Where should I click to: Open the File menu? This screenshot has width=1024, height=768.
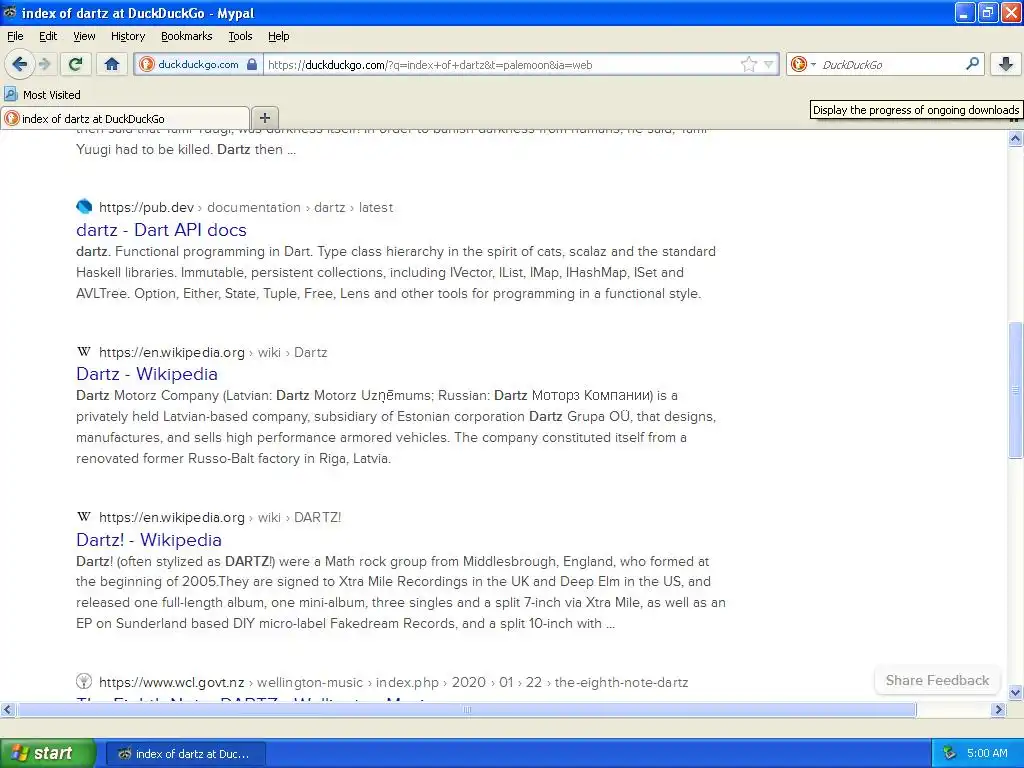pyautogui.click(x=15, y=36)
